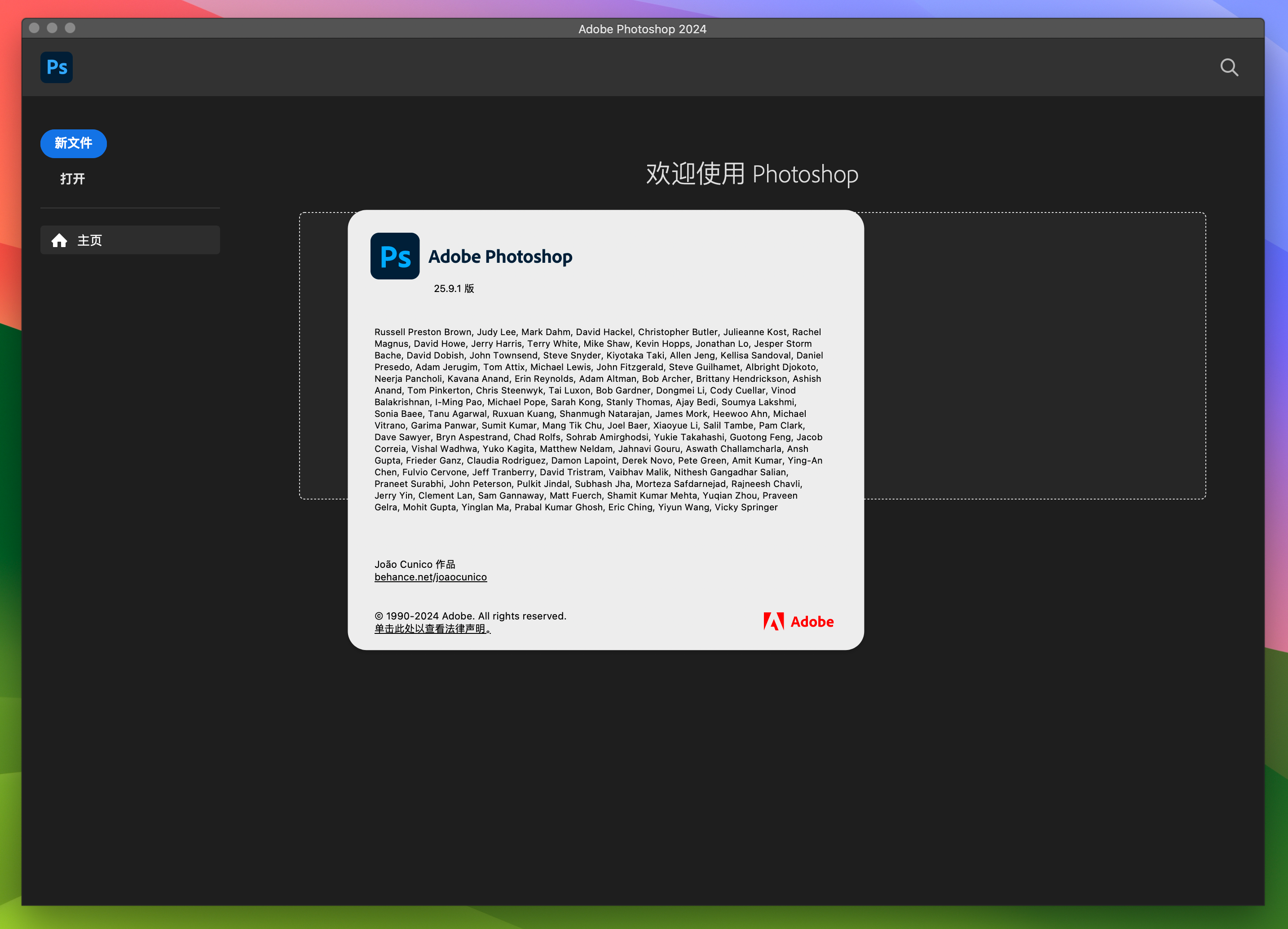
Task: Open the search magnifier icon
Action: (1229, 67)
